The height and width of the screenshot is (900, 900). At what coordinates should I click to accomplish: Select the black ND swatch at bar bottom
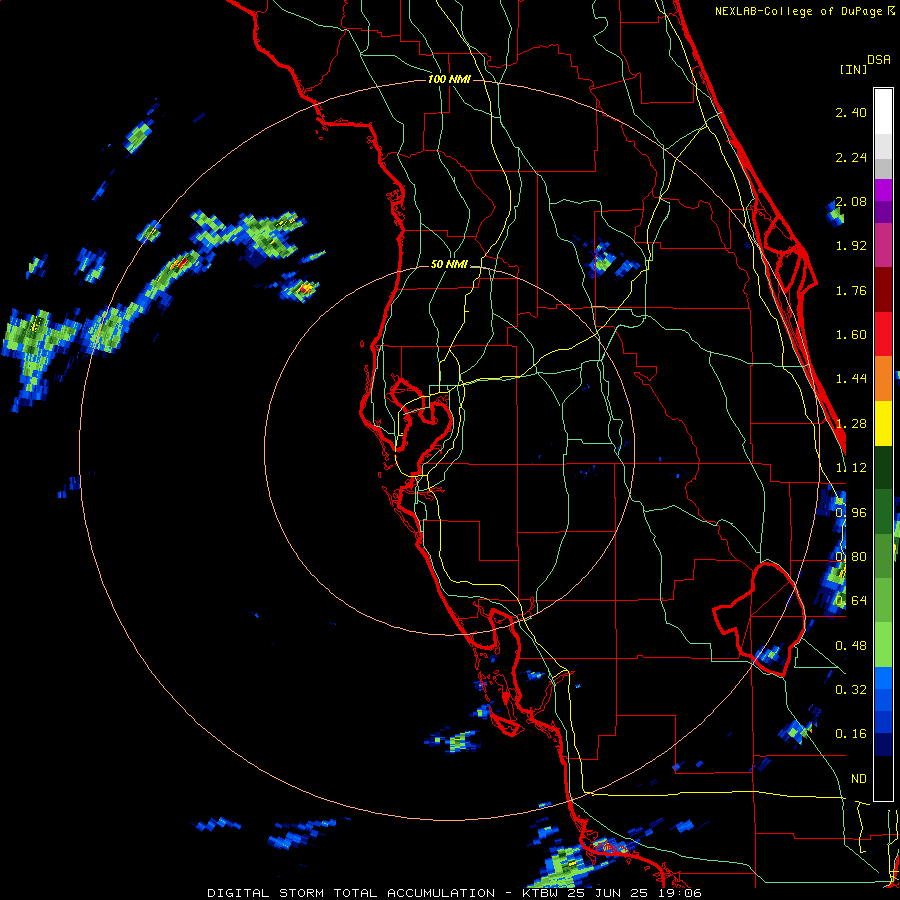coord(883,778)
